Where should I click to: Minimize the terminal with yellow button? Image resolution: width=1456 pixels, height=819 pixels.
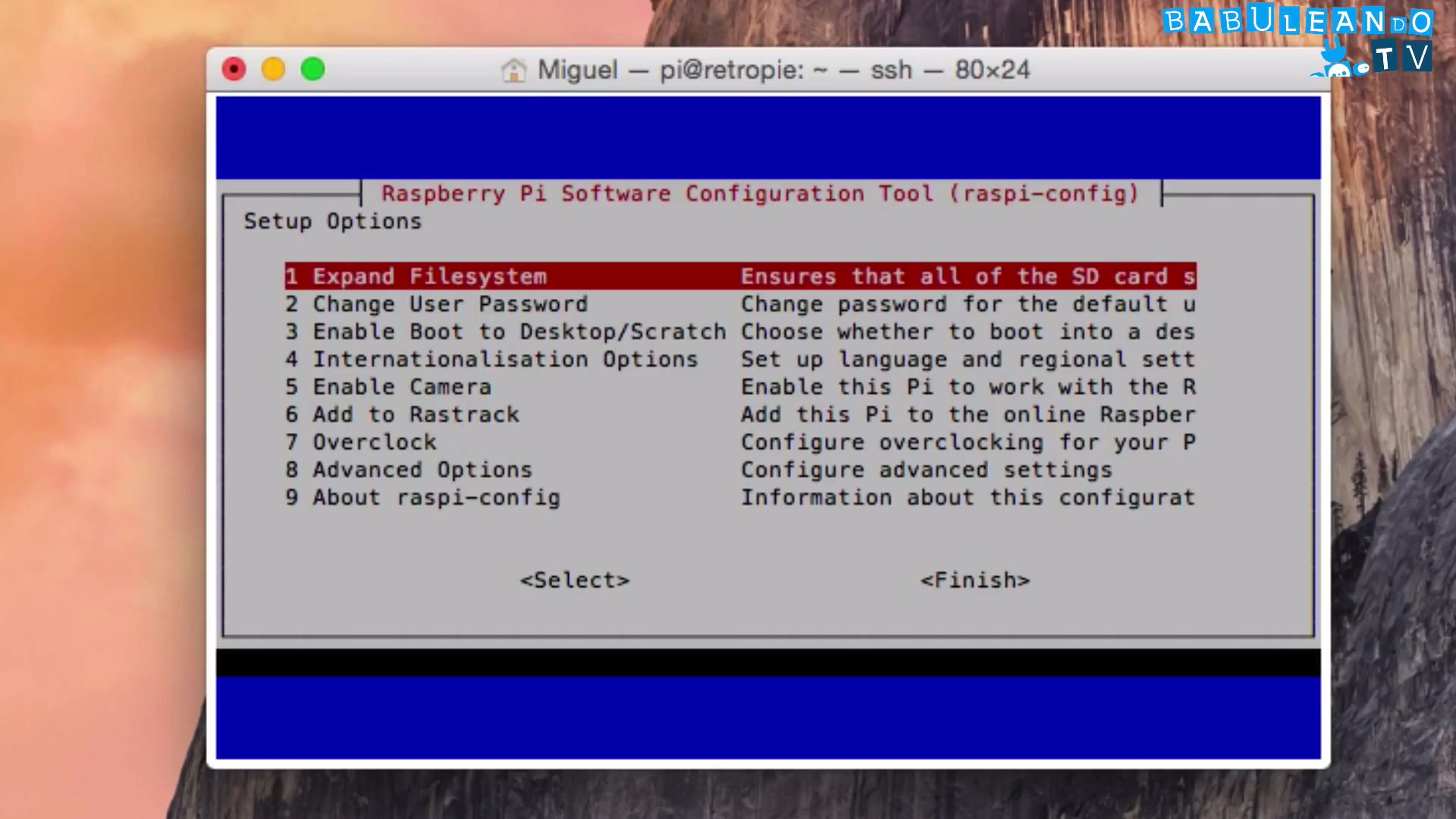tap(273, 70)
